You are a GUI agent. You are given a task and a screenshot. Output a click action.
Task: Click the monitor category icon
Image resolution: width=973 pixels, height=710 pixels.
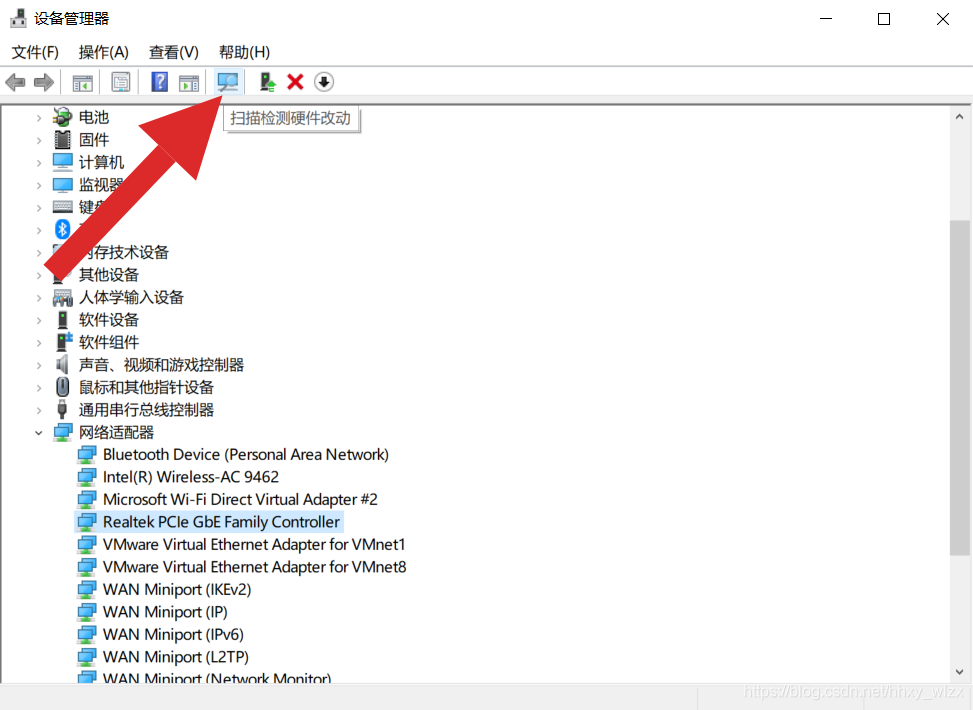click(62, 185)
